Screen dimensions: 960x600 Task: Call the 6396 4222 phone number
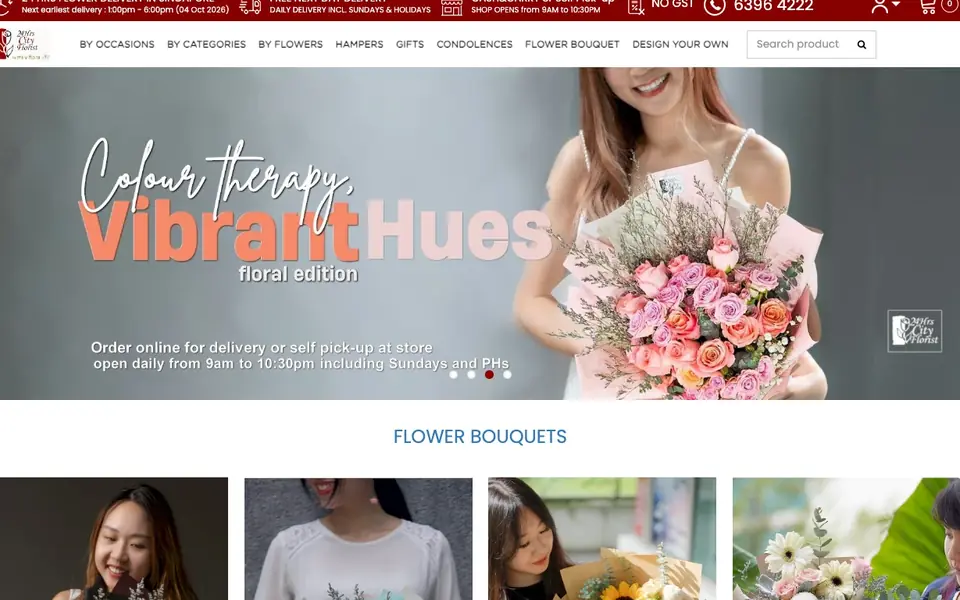point(773,6)
